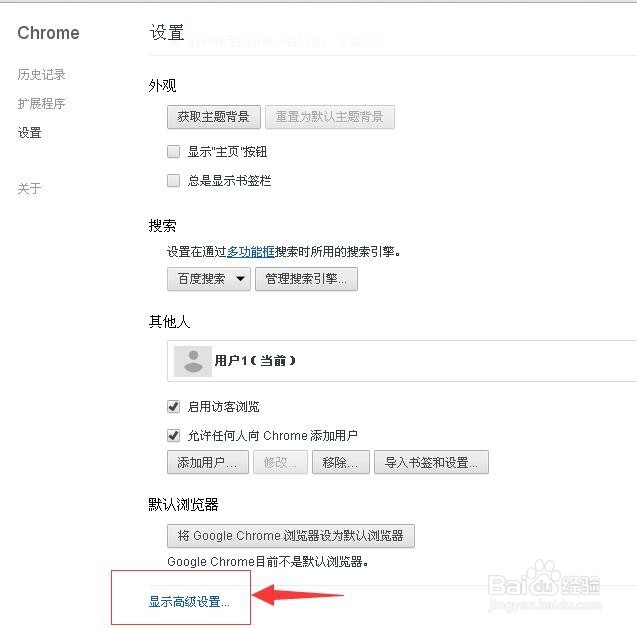Image resolution: width=637 pixels, height=628 pixels.
Task: Click the 默认浏览器 section heading
Action: [x=183, y=505]
